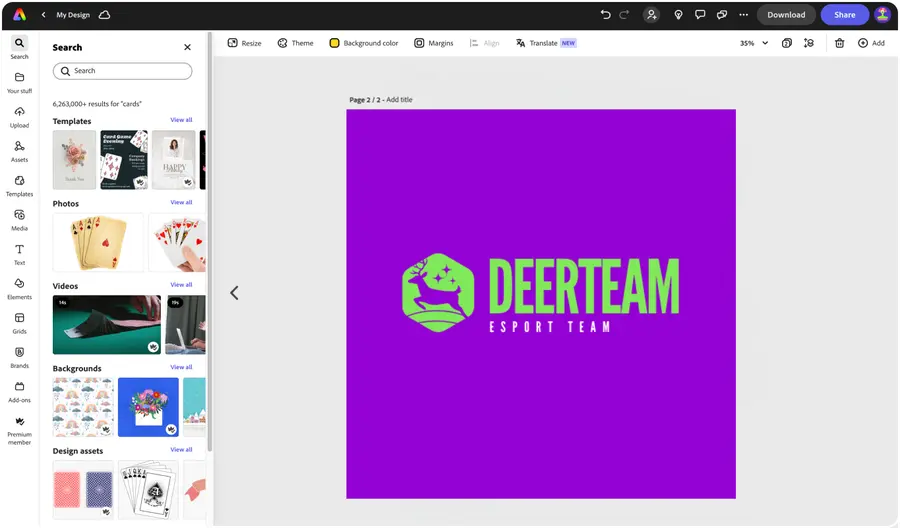The image size is (900, 528).
Task: Open the Theme toolbar option
Action: point(296,43)
